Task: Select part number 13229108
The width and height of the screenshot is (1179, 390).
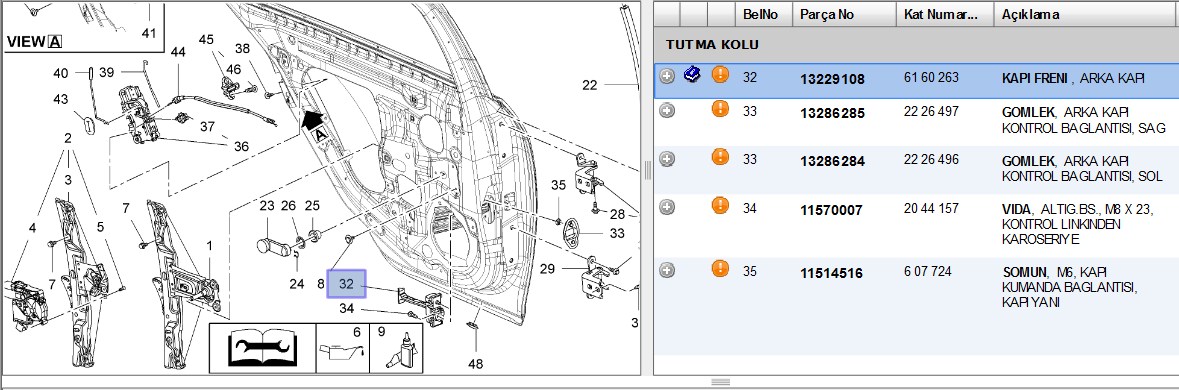Action: click(x=832, y=79)
